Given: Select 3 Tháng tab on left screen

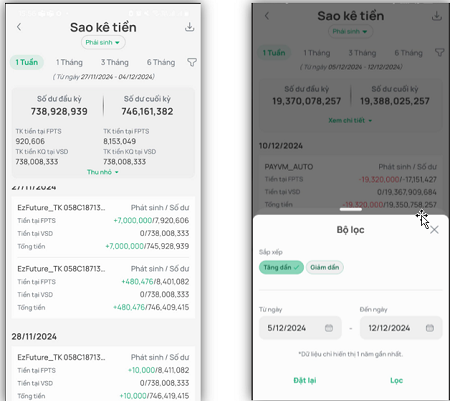Looking at the screenshot, I should (115, 62).
